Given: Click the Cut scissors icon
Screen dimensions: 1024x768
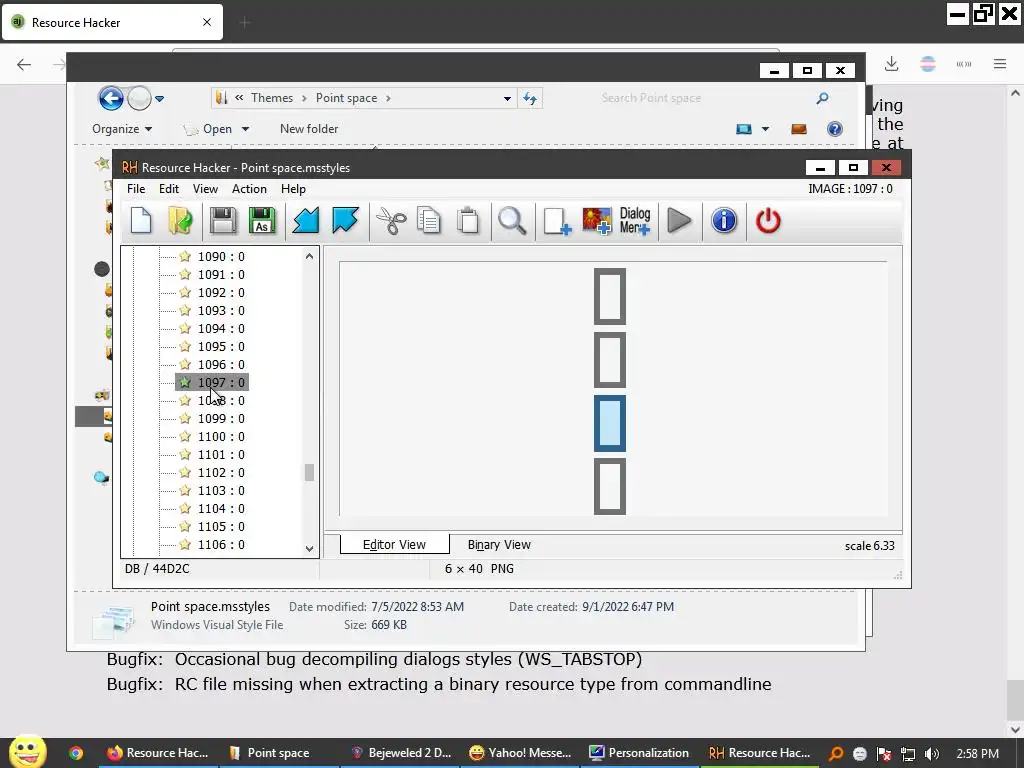Looking at the screenshot, I should tap(391, 221).
